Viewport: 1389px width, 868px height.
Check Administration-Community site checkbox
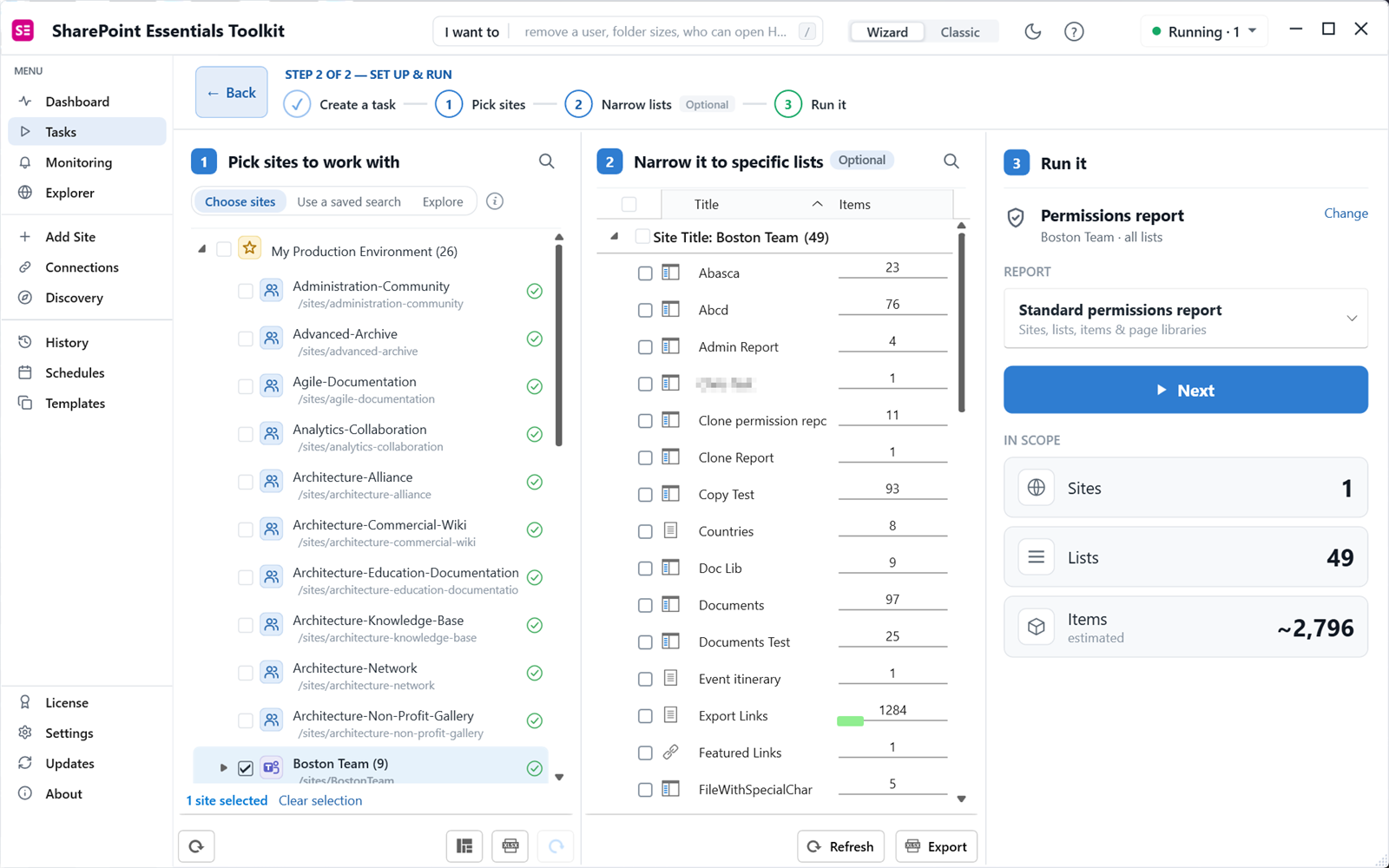tap(246, 291)
